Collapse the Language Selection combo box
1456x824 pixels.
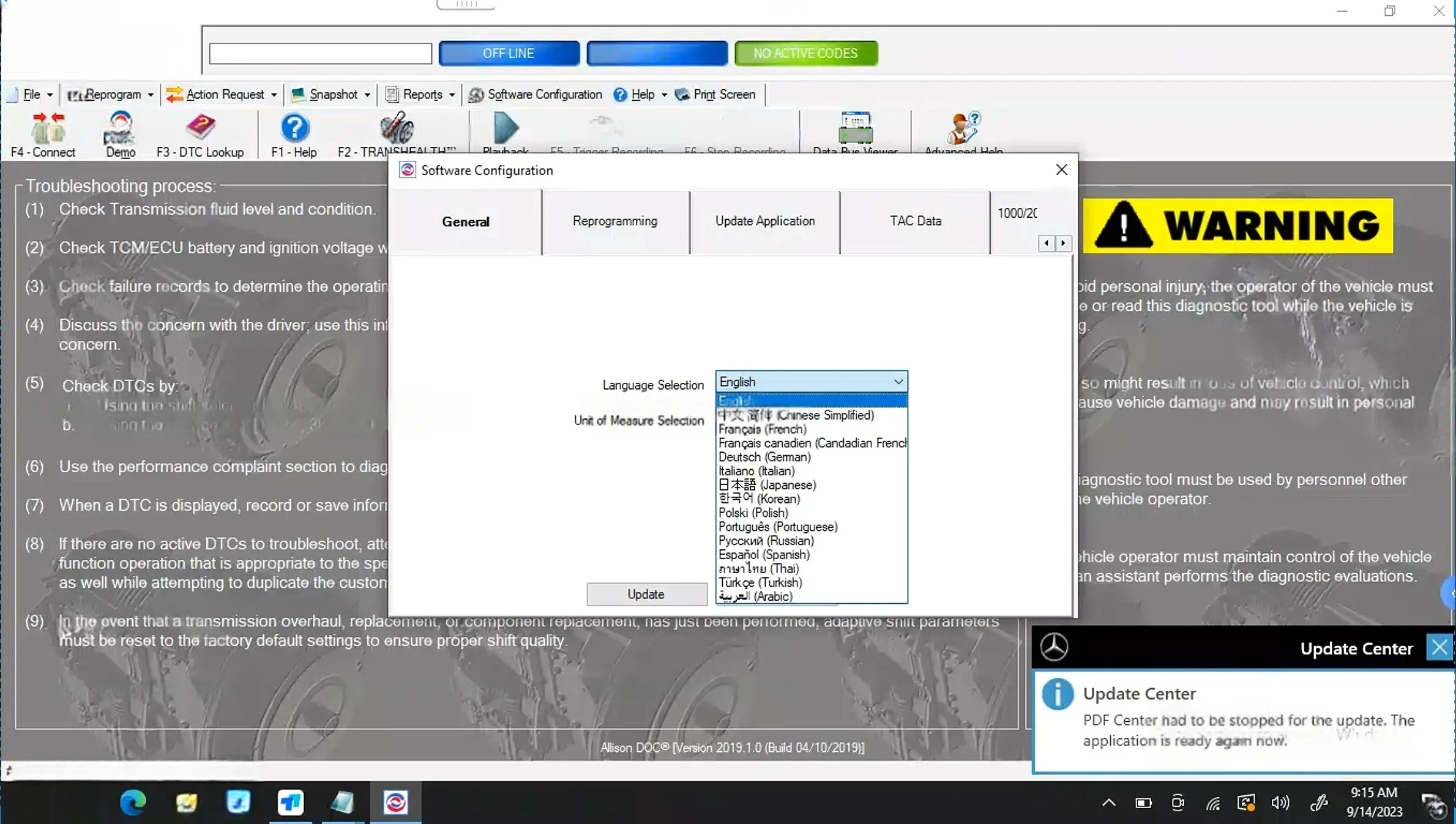(x=898, y=382)
